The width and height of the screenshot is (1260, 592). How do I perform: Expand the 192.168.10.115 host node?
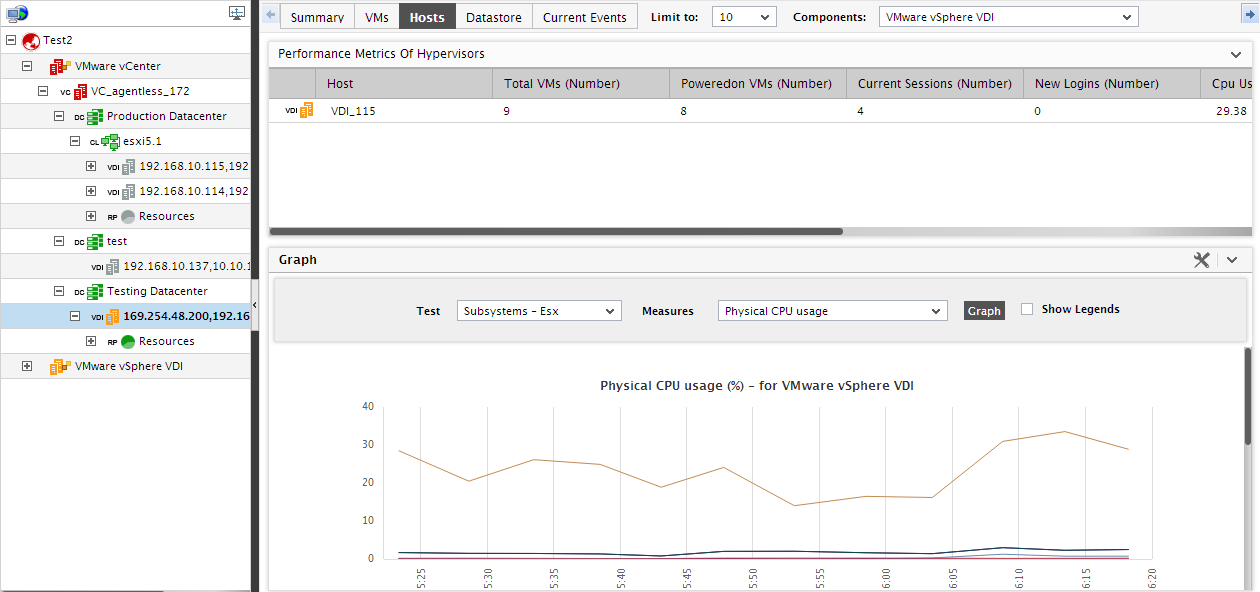tap(91, 166)
